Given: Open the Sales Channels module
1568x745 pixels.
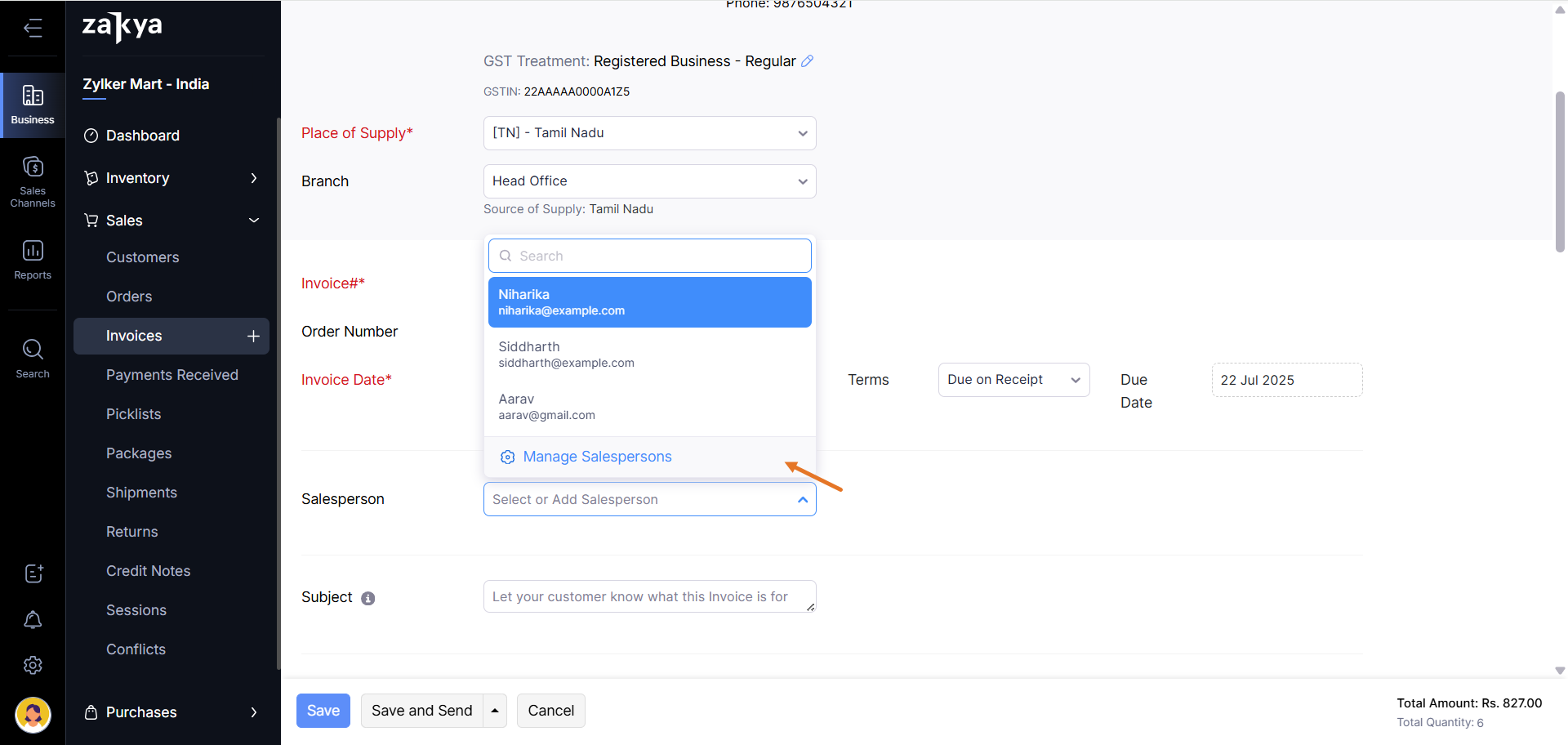Looking at the screenshot, I should pos(33,181).
